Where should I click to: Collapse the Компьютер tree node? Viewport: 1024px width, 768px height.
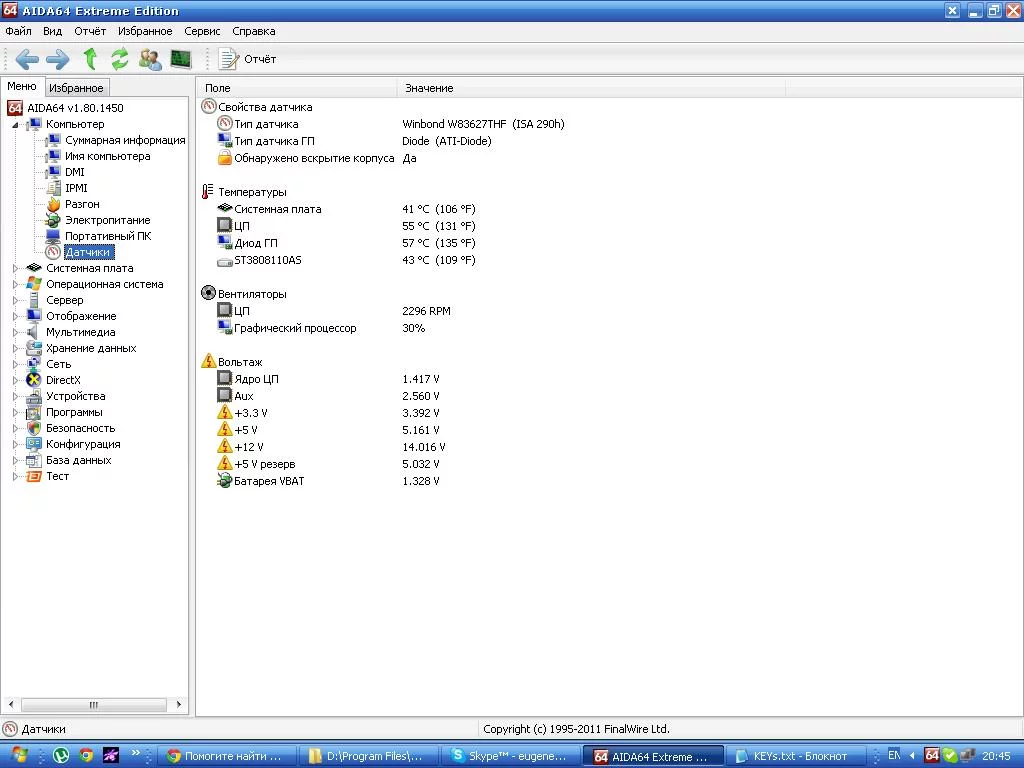[x=15, y=125]
